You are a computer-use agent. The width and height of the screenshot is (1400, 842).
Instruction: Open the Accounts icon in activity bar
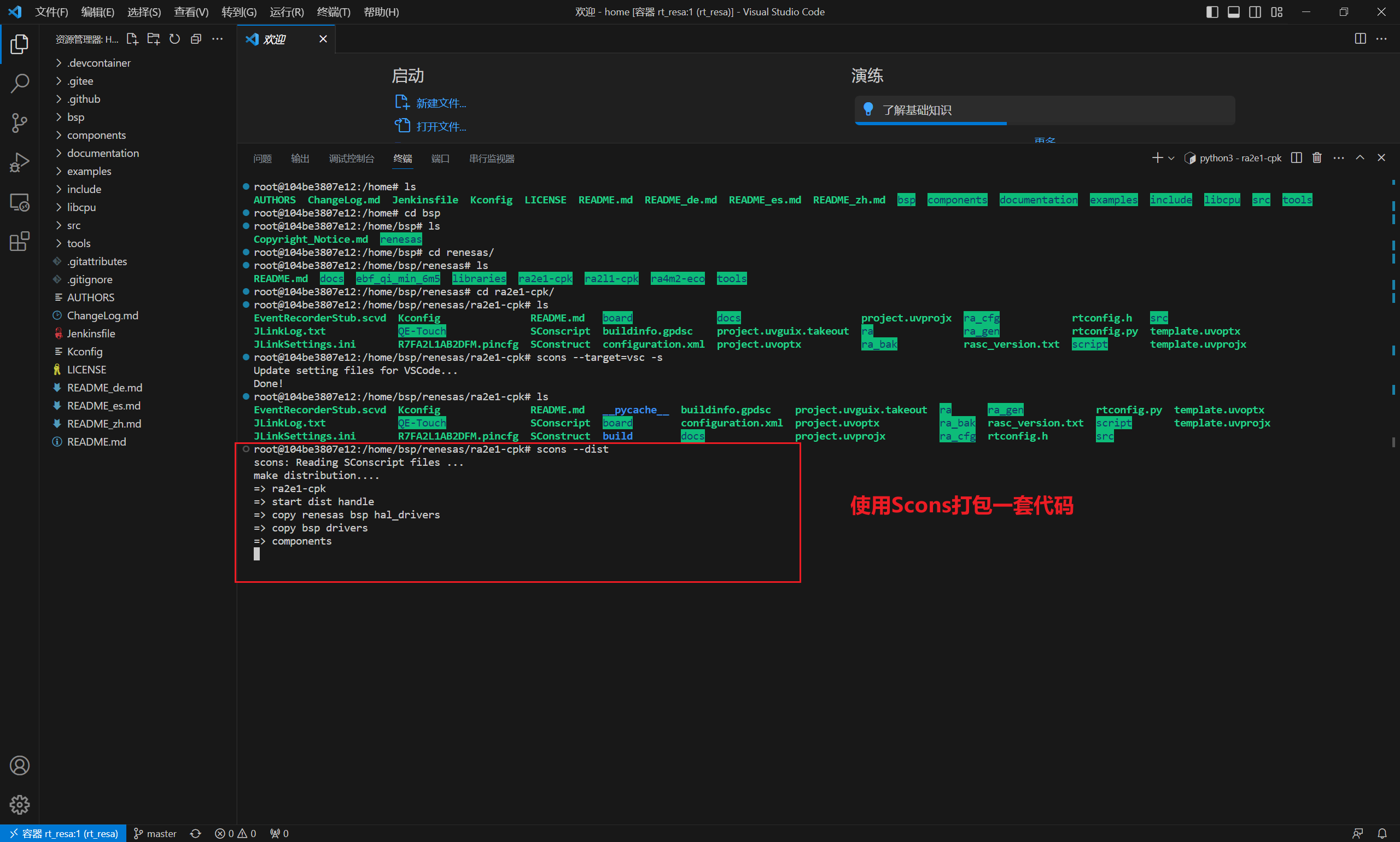[19, 765]
